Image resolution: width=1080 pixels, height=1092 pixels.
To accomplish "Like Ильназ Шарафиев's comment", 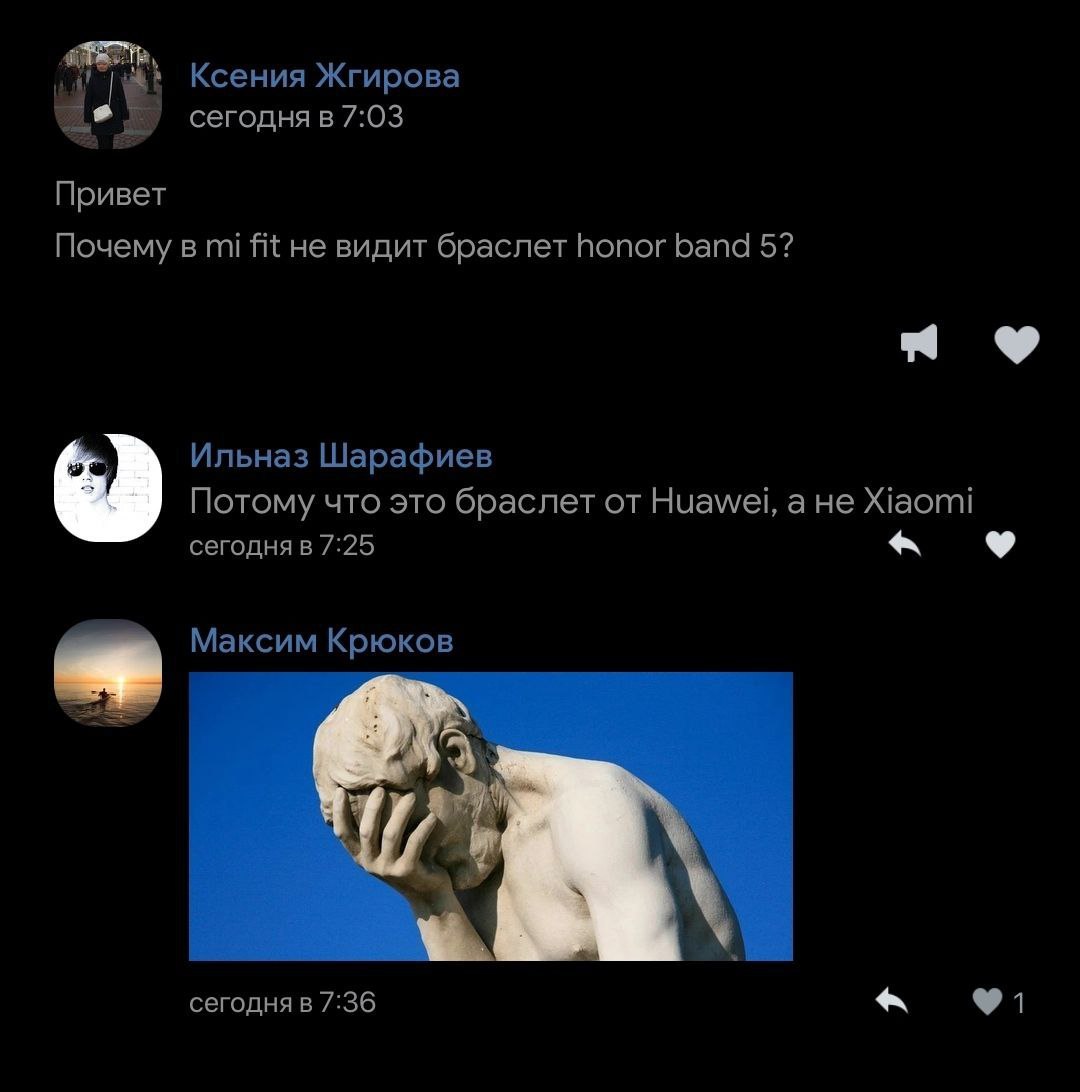I will 1000,545.
